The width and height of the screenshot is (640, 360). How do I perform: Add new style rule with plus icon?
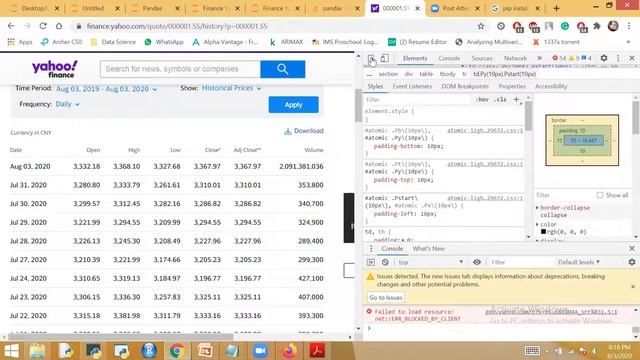(516, 99)
